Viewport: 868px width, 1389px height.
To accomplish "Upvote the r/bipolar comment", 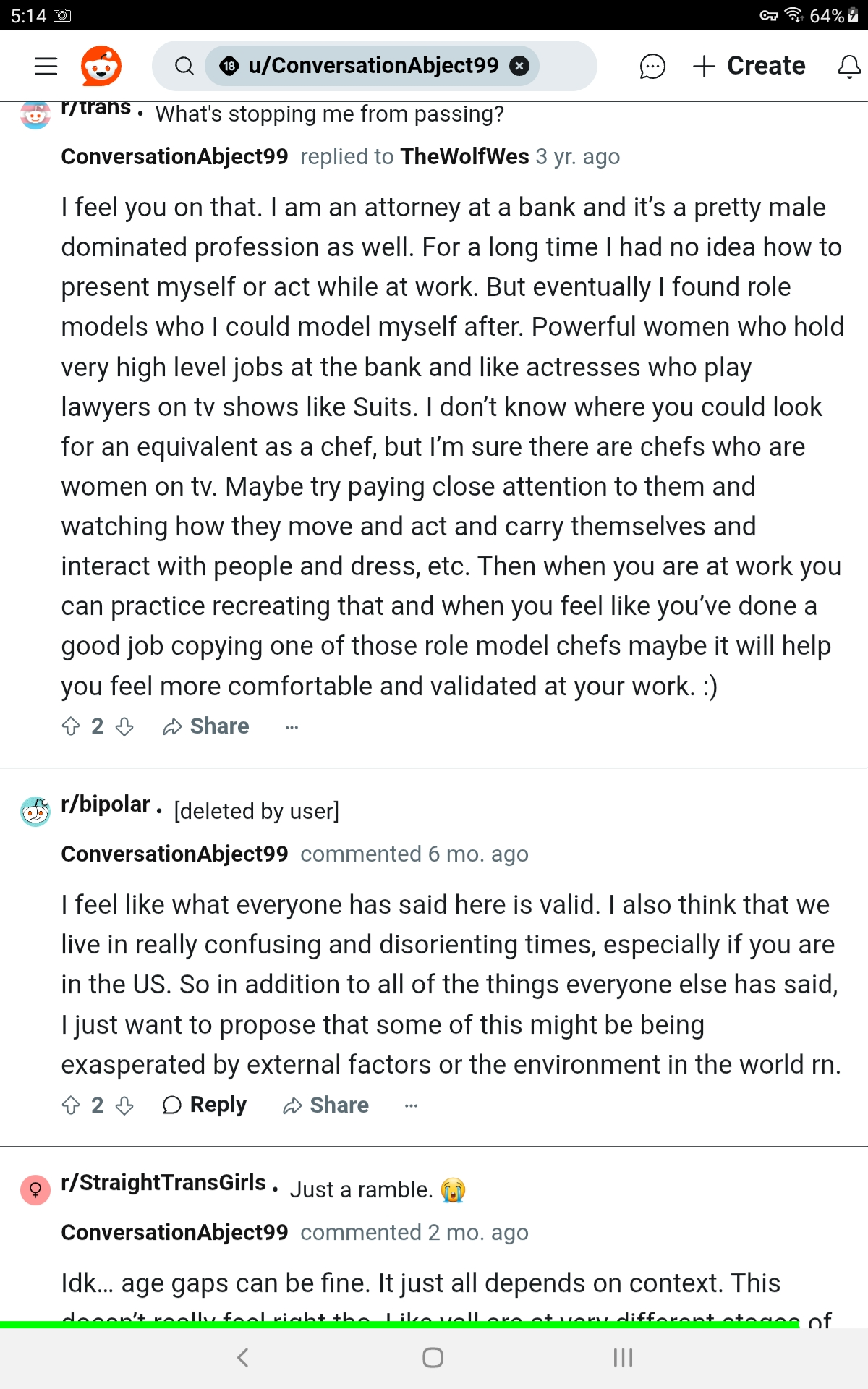I will 71,1105.
